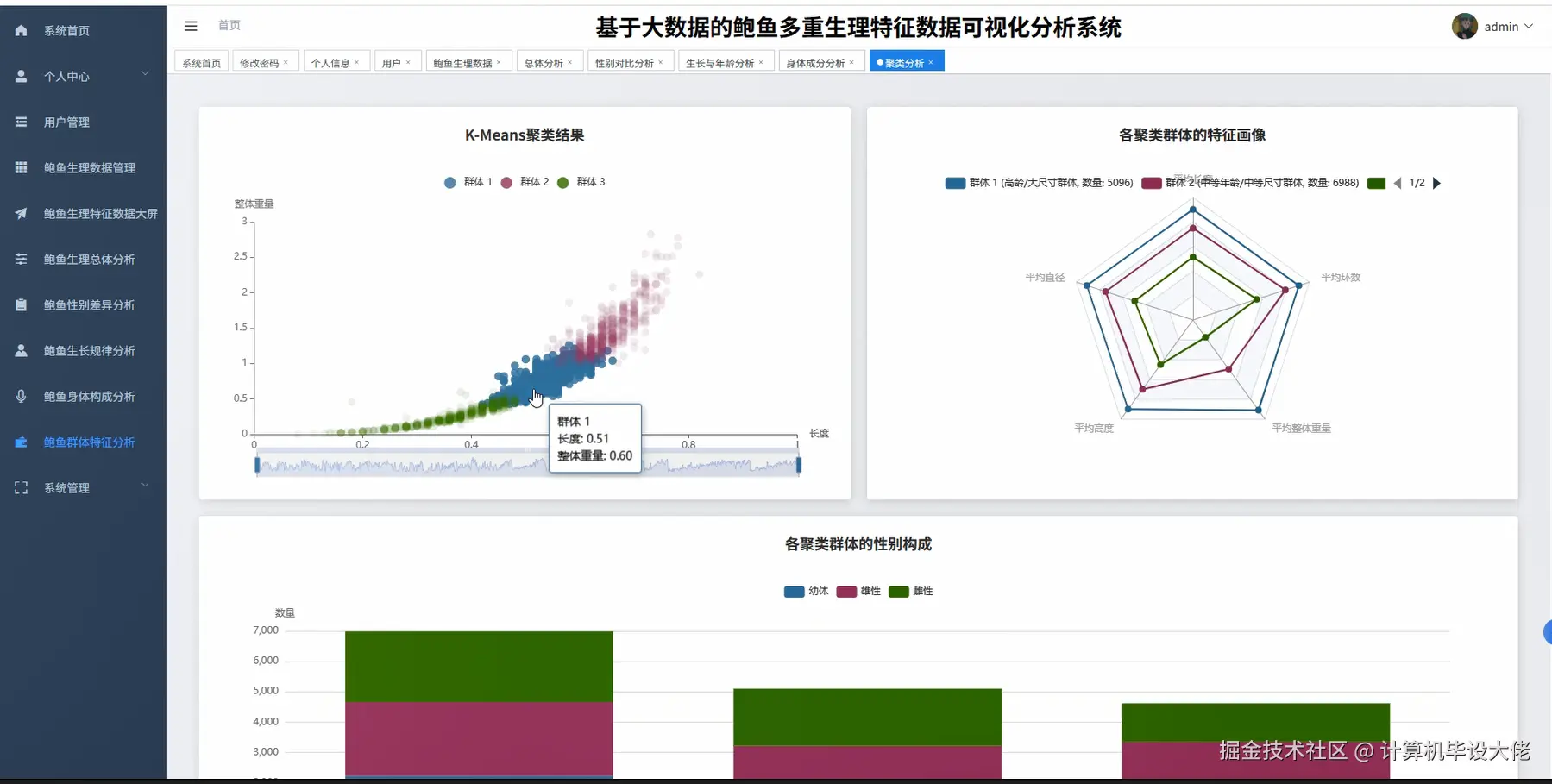Open 鲍鱼生理数据管理 in the sidebar
The width and height of the screenshot is (1552, 784).
pos(83,167)
